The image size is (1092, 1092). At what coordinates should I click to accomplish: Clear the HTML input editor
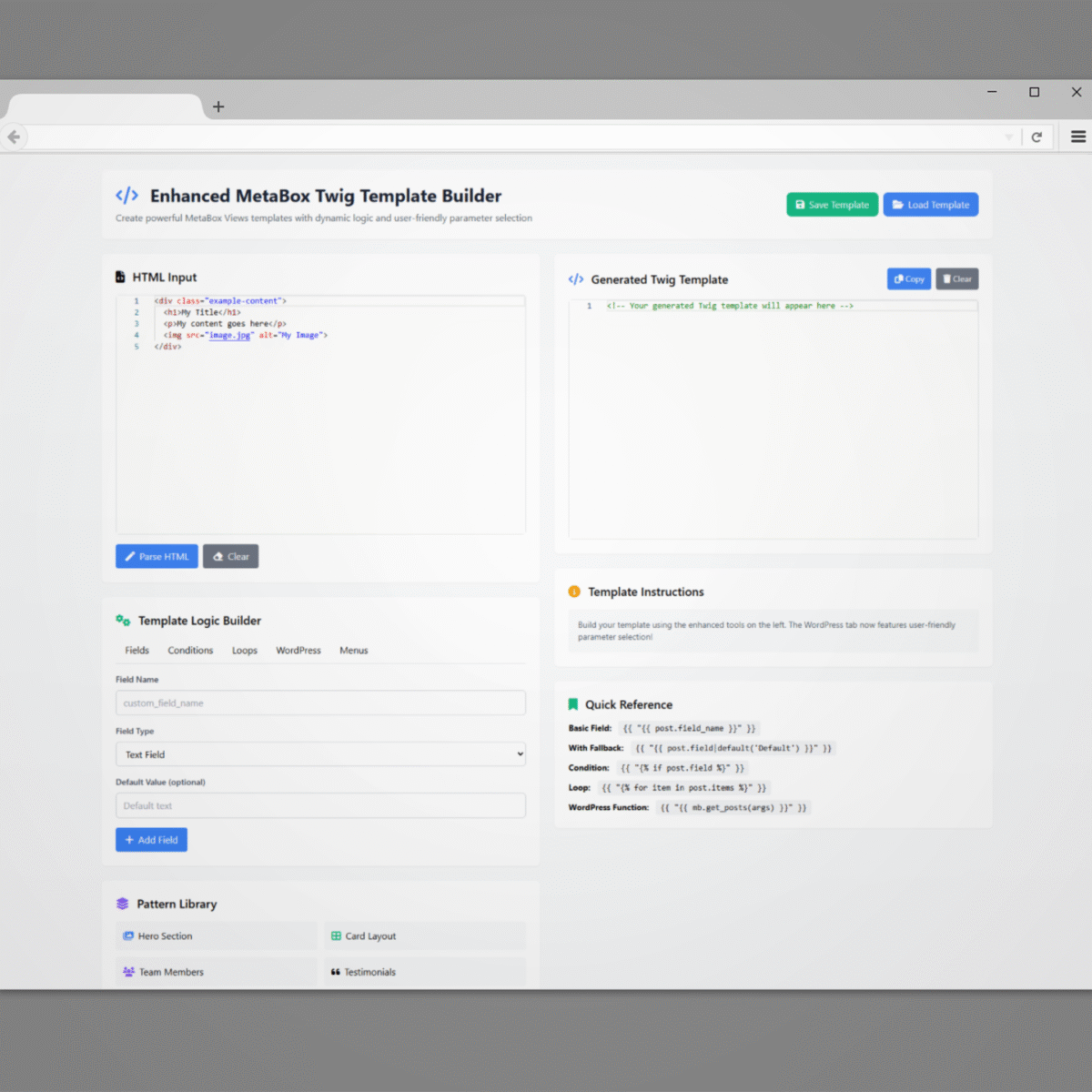tap(230, 556)
